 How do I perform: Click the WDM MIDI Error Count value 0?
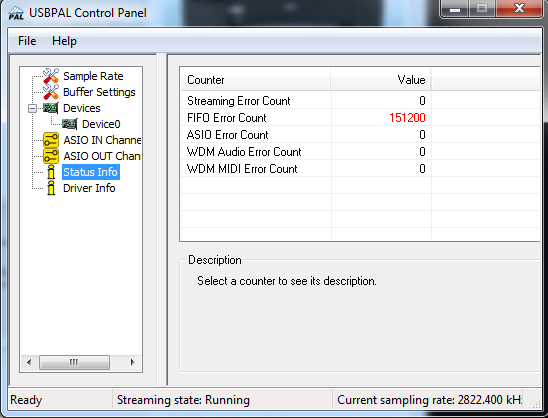click(422, 169)
